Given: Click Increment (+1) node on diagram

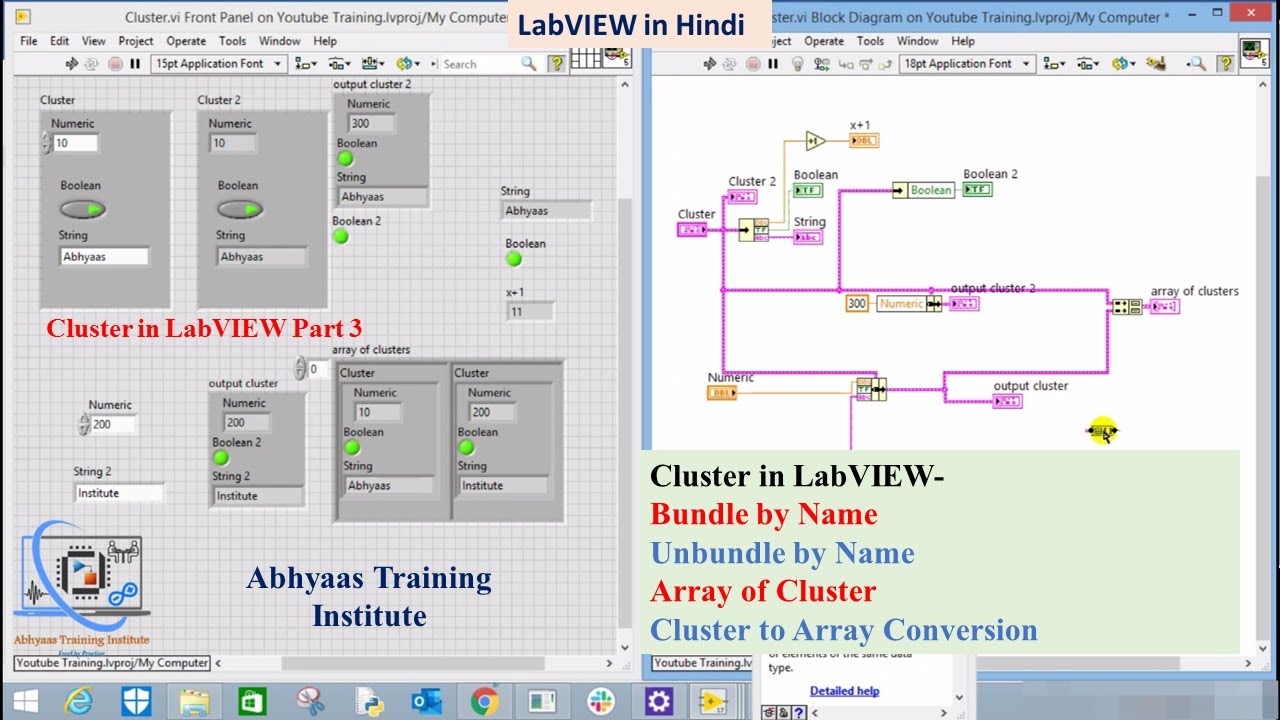Looking at the screenshot, I should (x=816, y=141).
